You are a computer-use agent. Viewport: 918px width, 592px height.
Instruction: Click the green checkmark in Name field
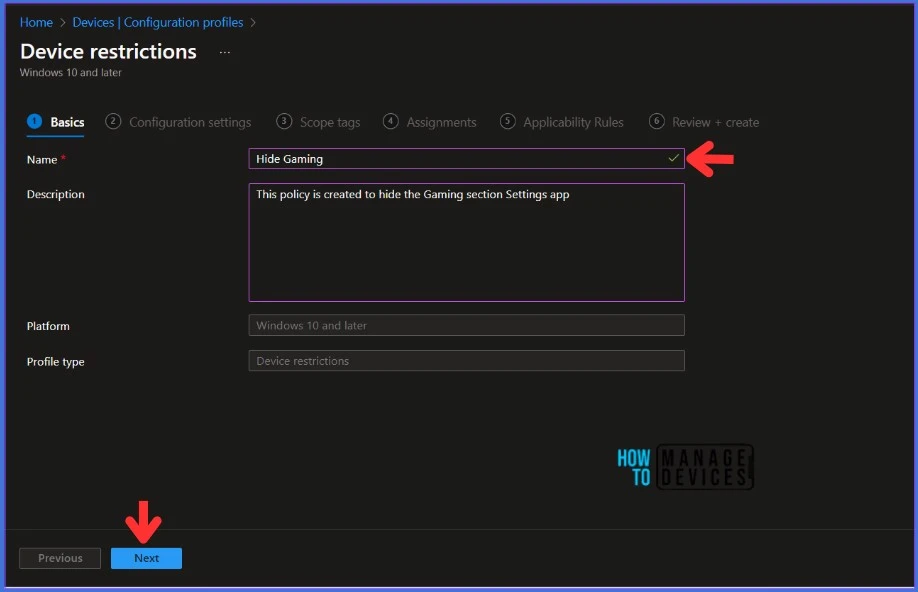coord(673,158)
